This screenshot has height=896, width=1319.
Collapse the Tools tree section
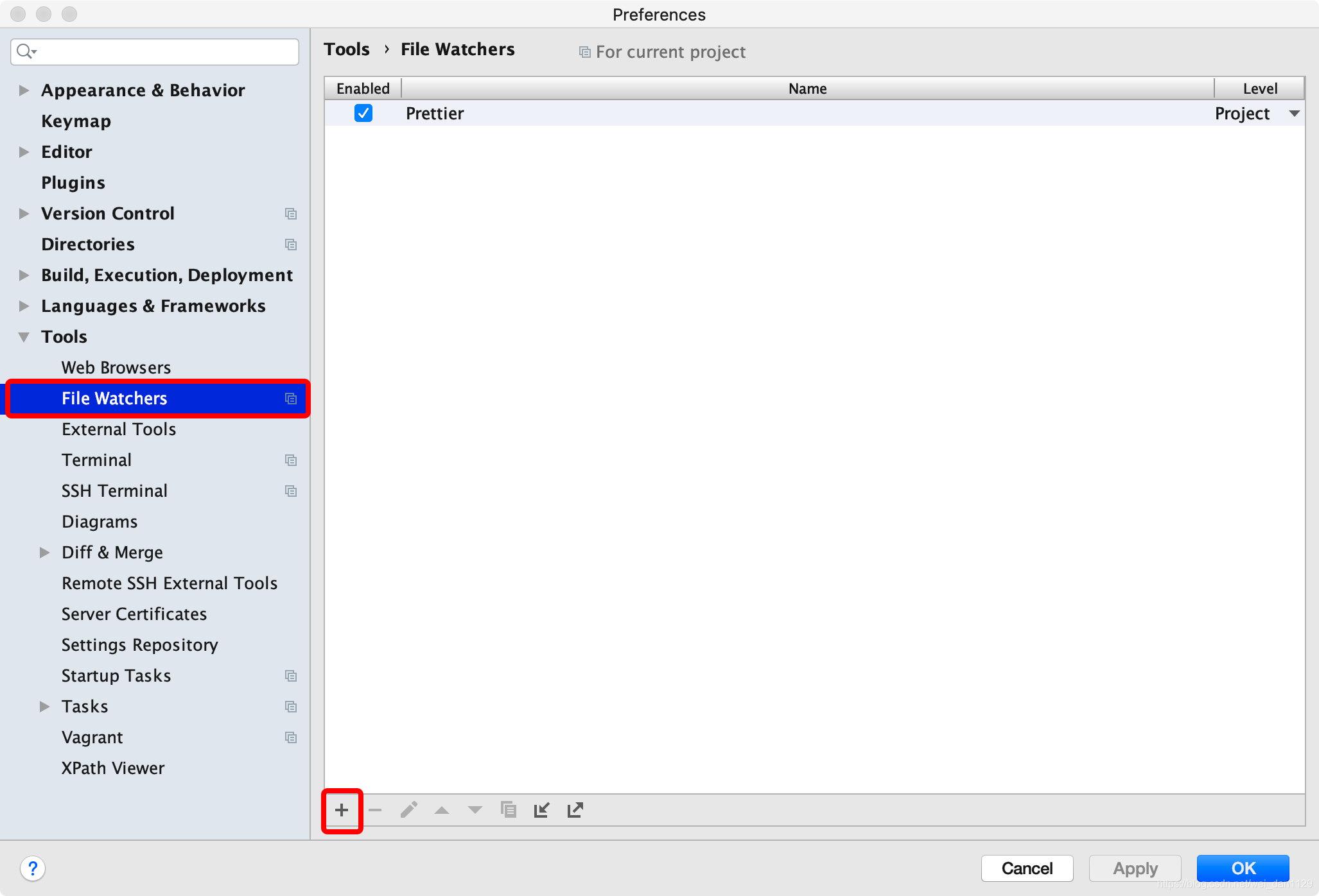(x=24, y=337)
